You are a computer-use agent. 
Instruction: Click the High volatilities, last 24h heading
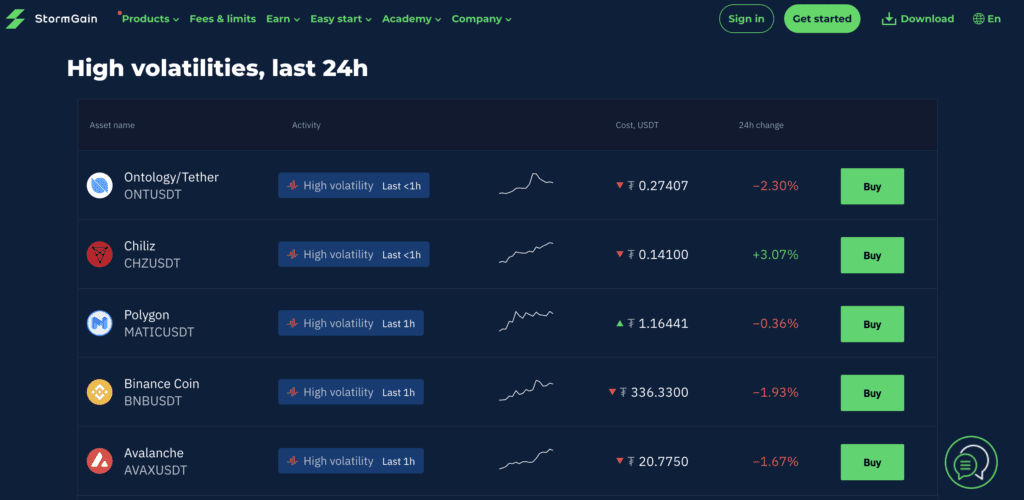click(217, 68)
